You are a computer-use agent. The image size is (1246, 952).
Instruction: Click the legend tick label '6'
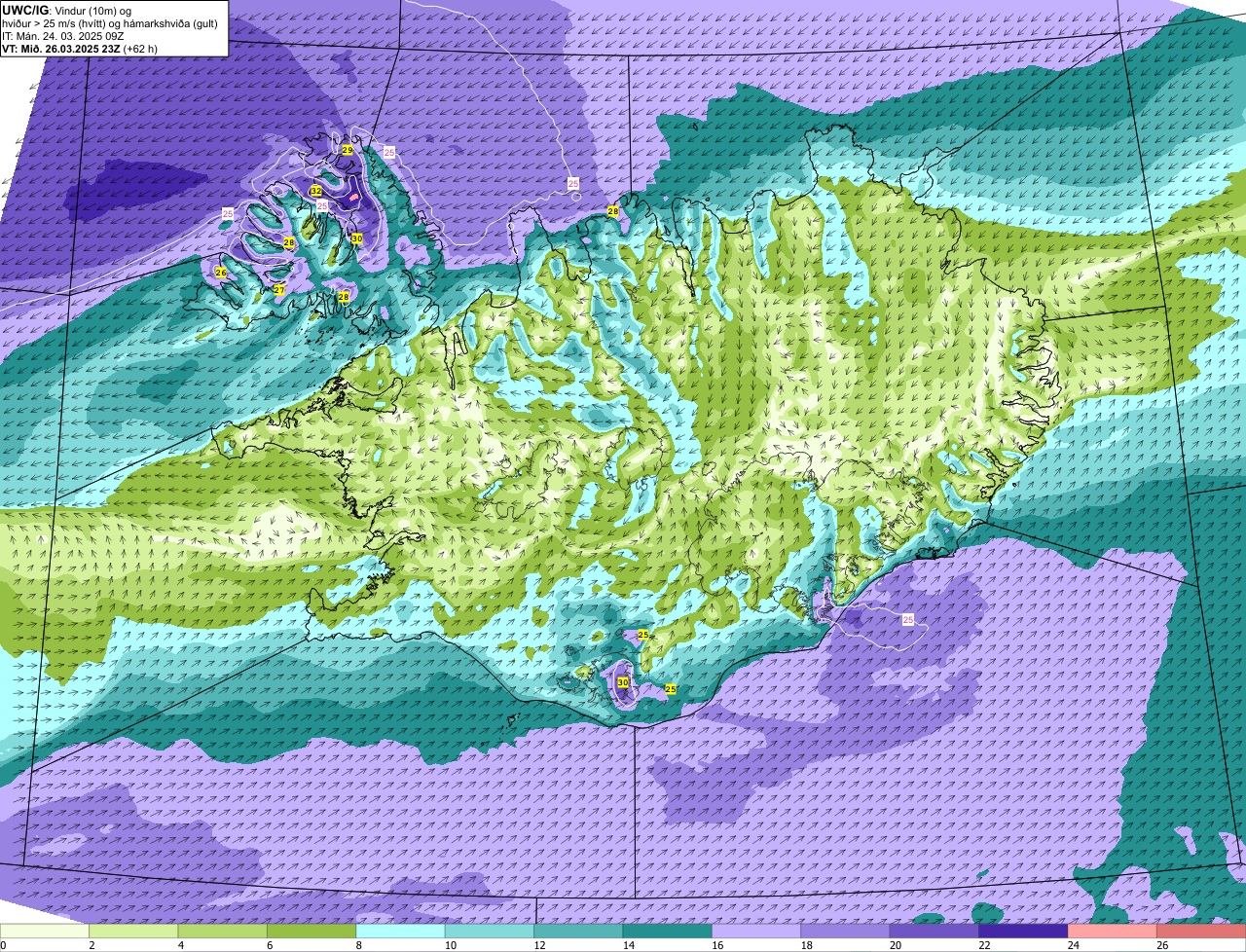270,945
